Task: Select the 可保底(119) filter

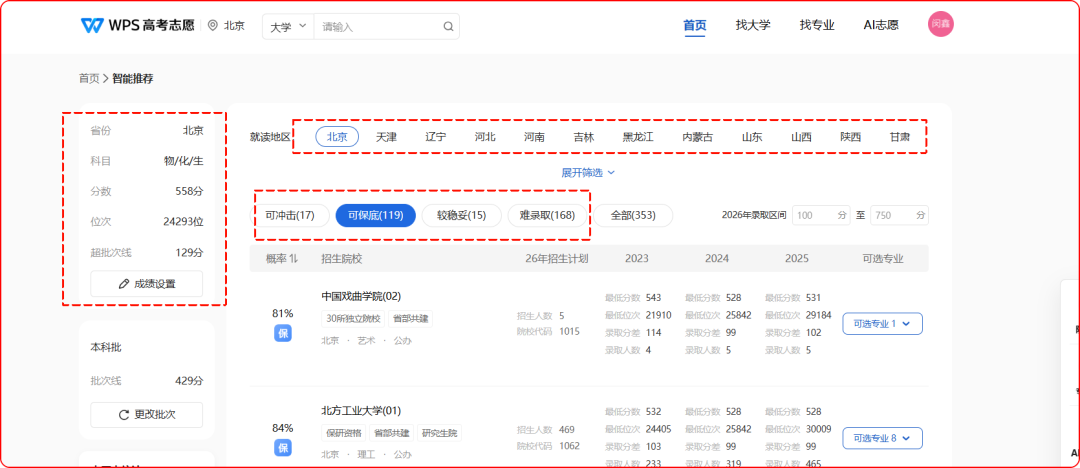Action: 375,216
